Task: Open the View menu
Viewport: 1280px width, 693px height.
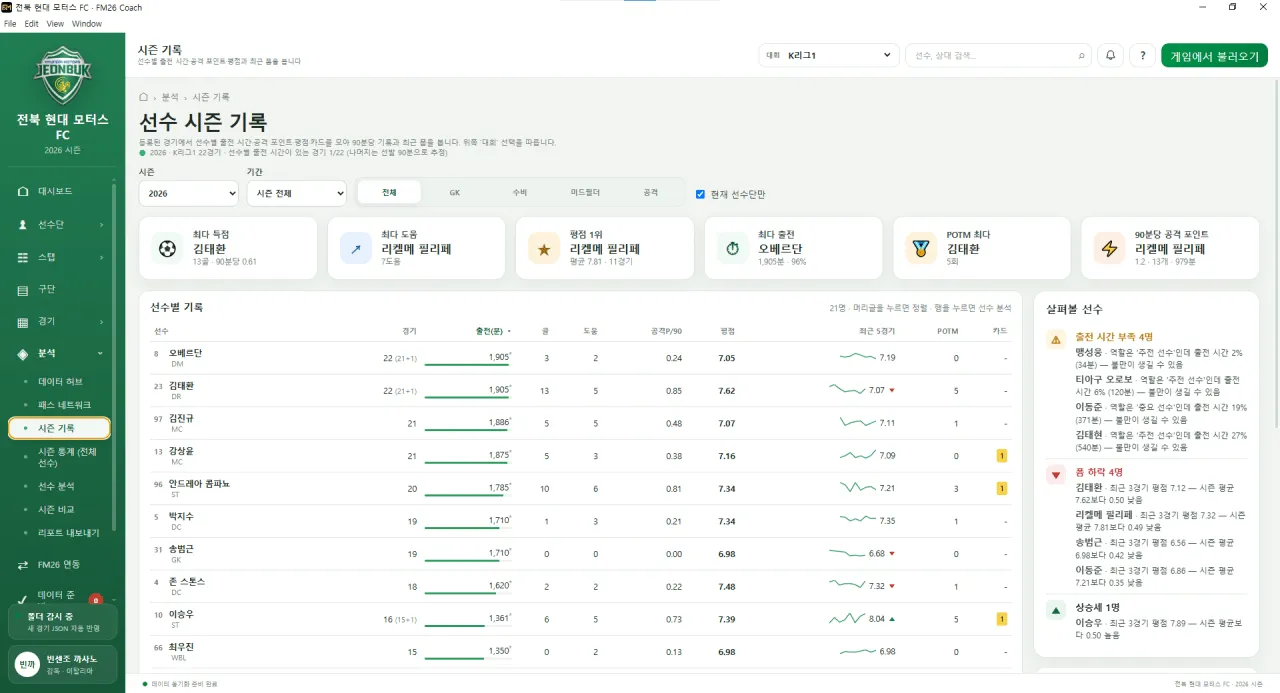Action: click(x=55, y=23)
